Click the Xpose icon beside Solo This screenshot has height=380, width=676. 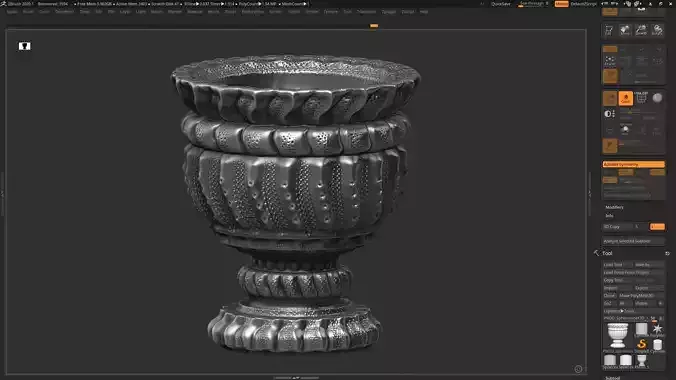642,98
